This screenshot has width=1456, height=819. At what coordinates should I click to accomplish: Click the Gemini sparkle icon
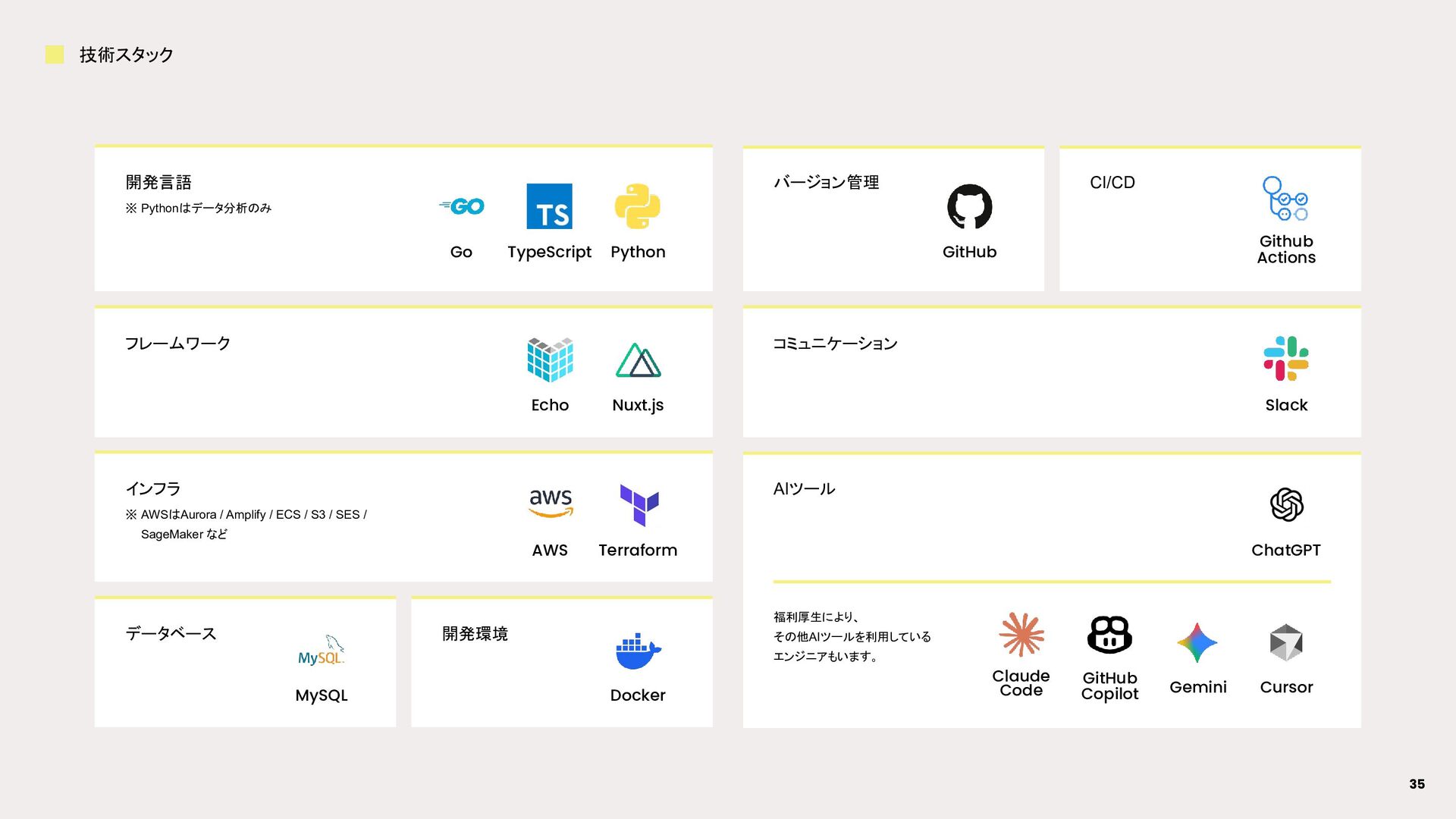tap(1197, 643)
